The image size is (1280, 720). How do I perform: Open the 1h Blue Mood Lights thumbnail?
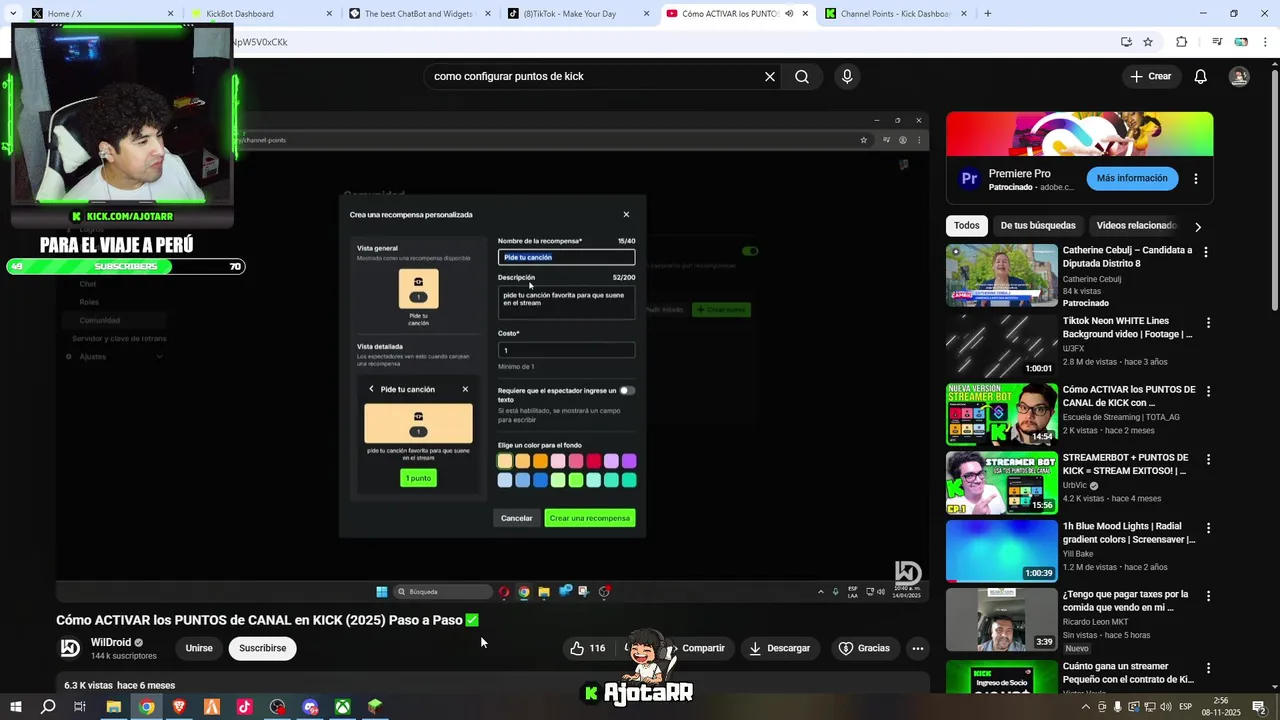tap(1001, 550)
